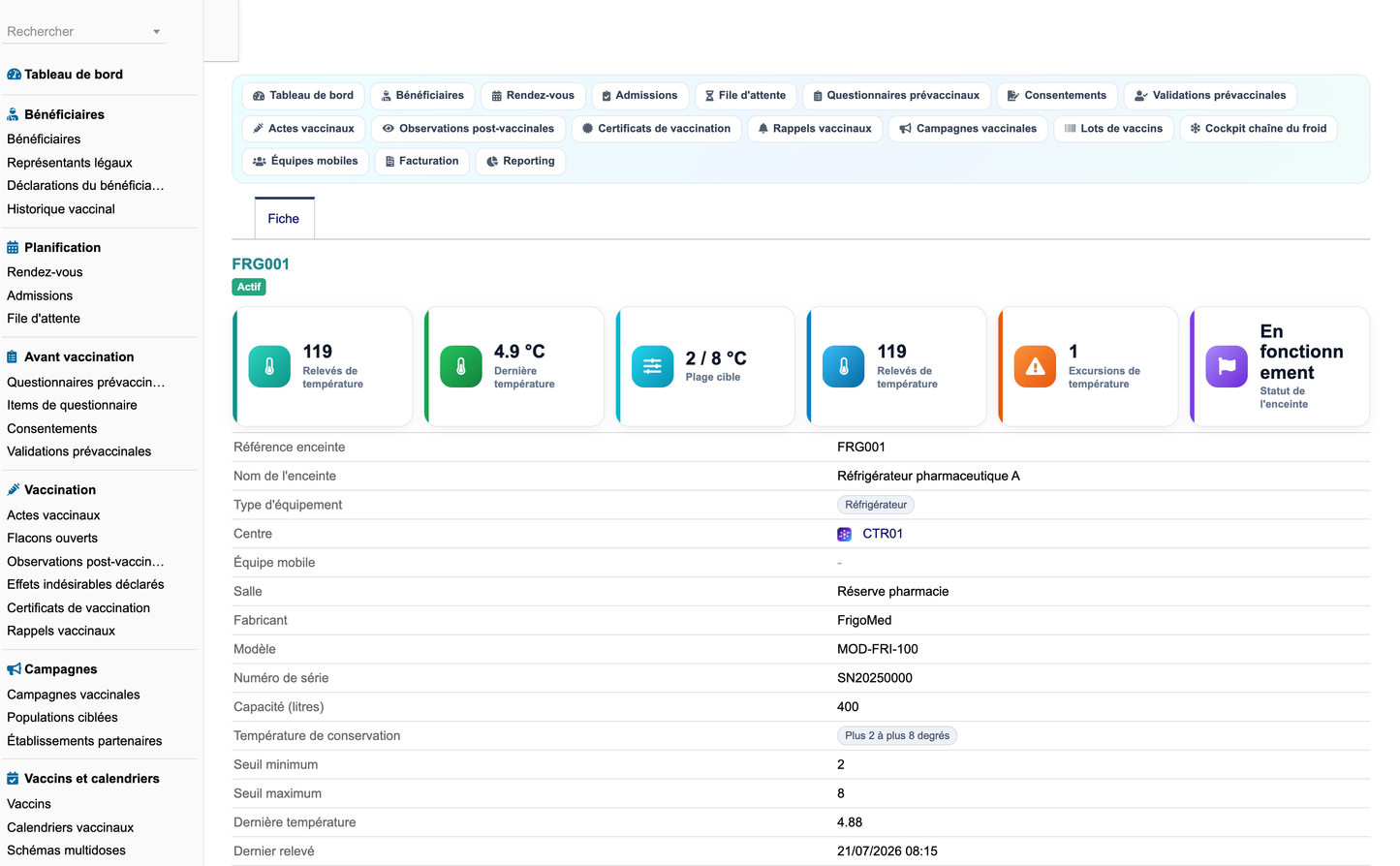Switch to the Fiche tab
Image resolution: width=1400 pixels, height=866 pixels.
284,219
